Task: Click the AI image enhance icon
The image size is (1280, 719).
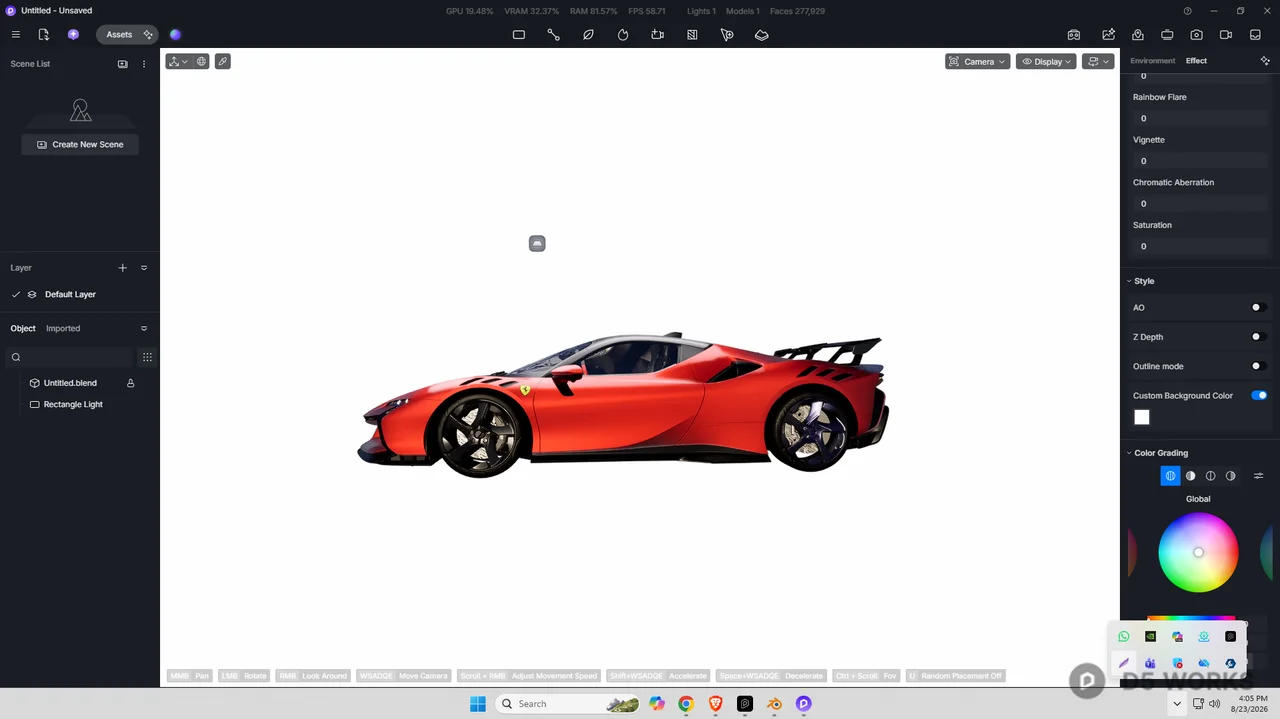Action: [x=1108, y=34]
